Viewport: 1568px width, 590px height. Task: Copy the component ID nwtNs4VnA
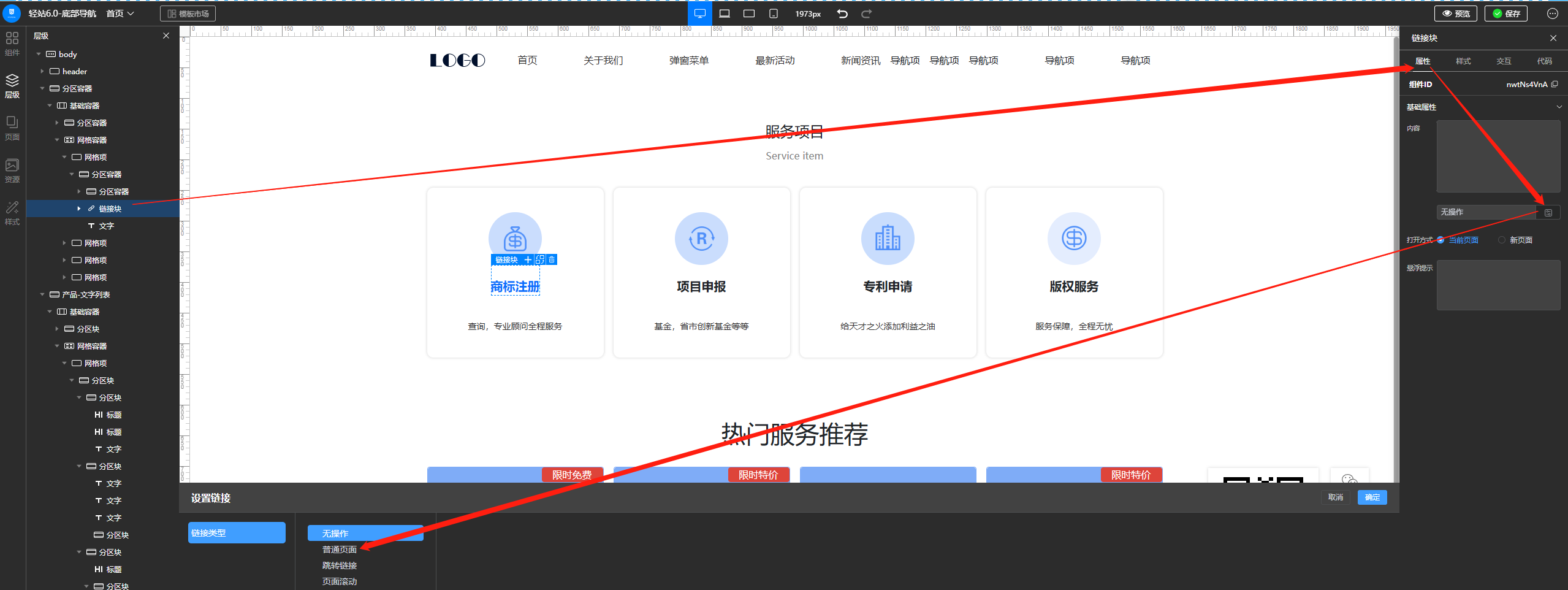[x=1555, y=84]
